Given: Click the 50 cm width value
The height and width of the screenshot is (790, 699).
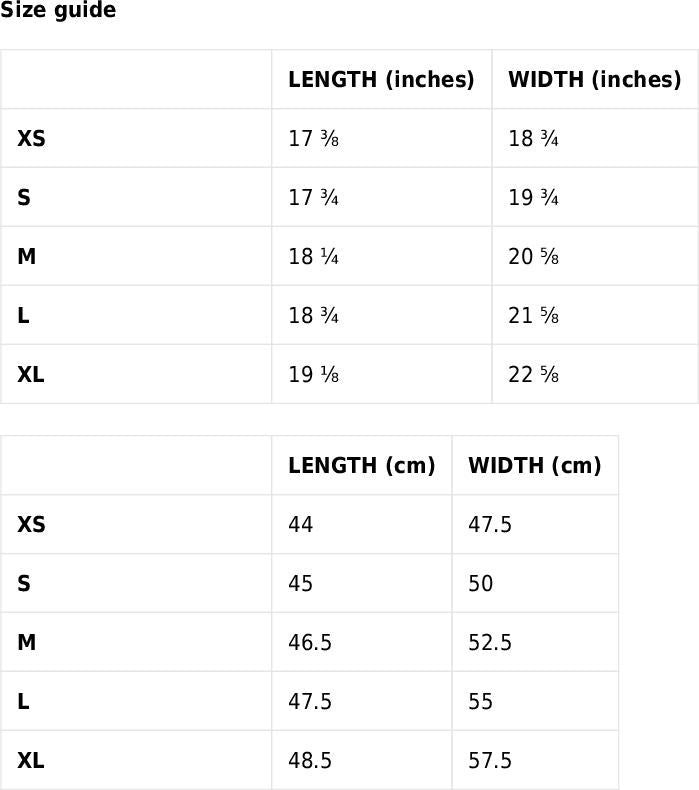Looking at the screenshot, I should coord(480,584).
